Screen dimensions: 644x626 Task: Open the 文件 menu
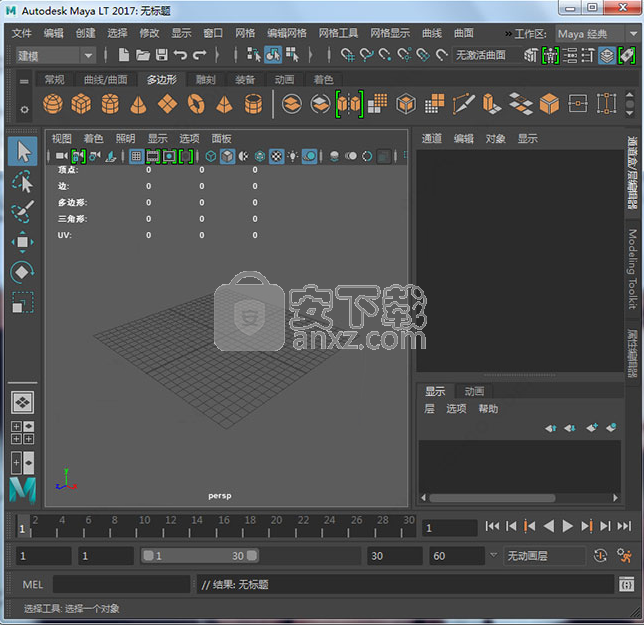(x=21, y=33)
